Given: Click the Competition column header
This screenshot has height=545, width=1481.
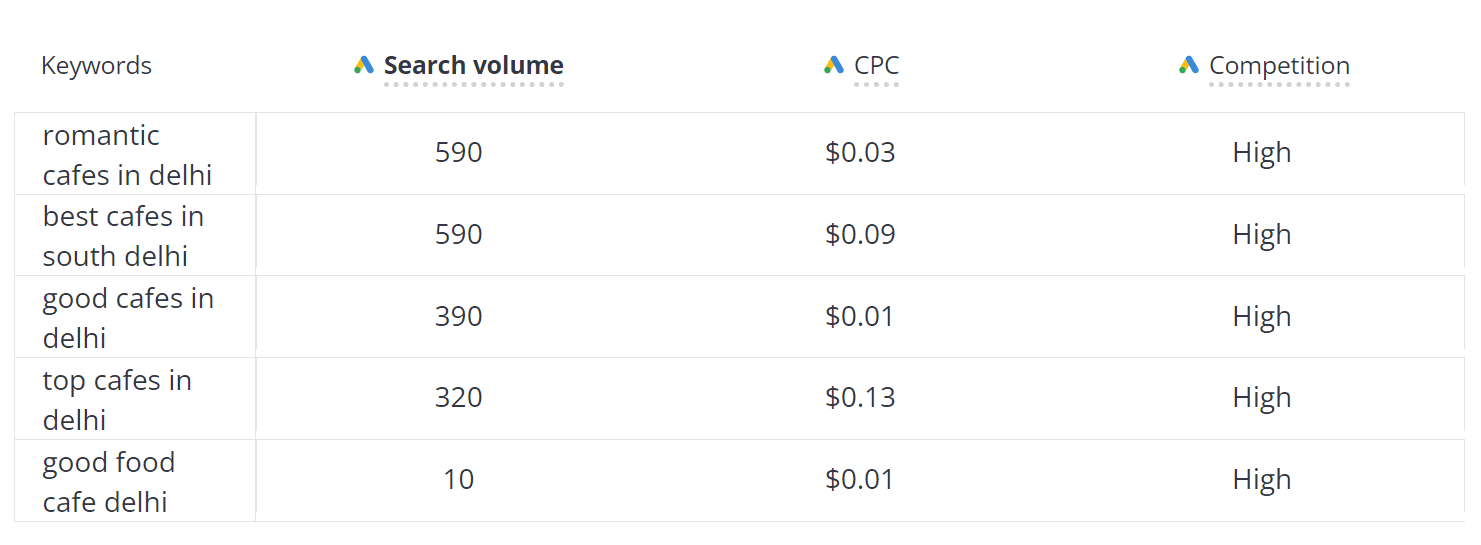Looking at the screenshot, I should (1280, 66).
